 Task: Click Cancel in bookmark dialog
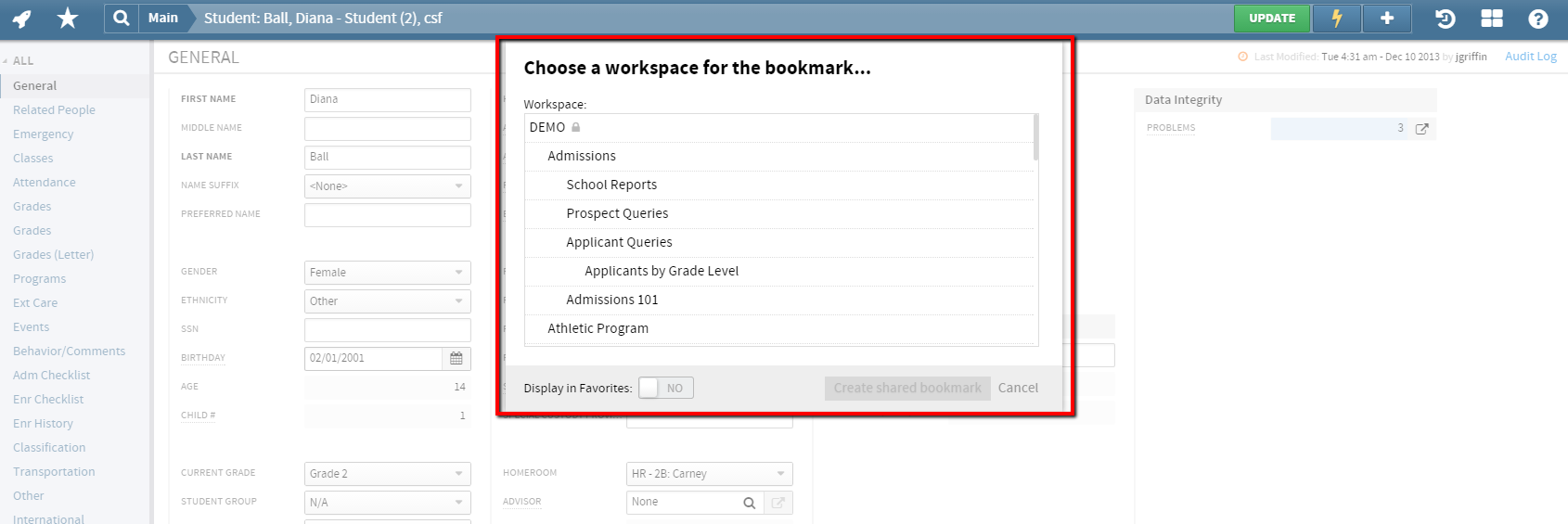(x=1018, y=388)
